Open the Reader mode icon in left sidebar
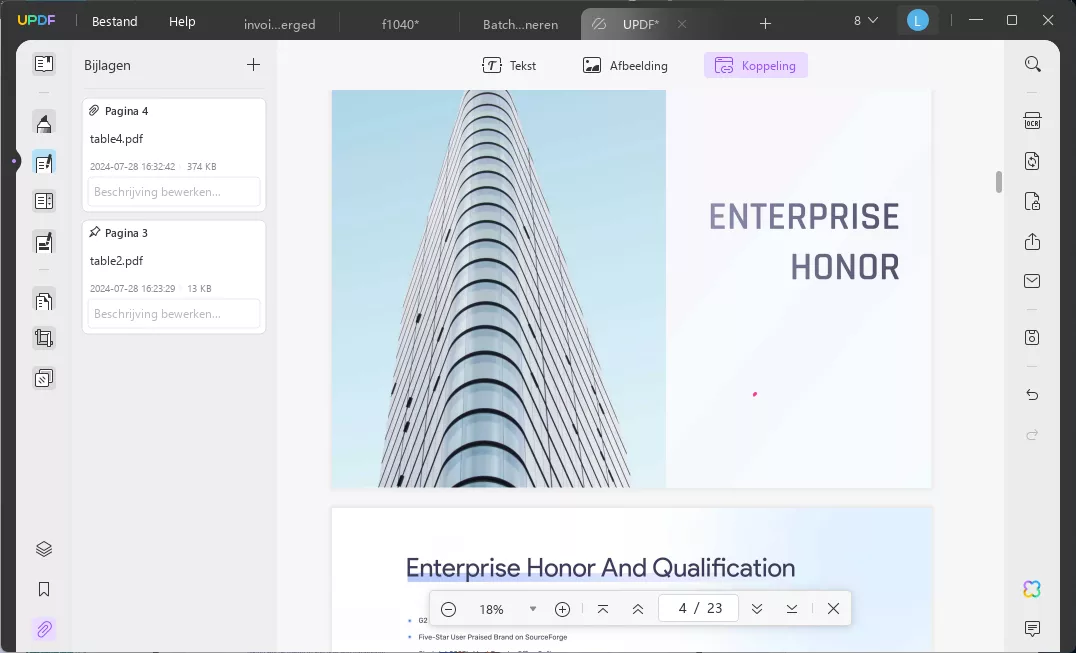The image size is (1076, 653). pyautogui.click(x=44, y=64)
